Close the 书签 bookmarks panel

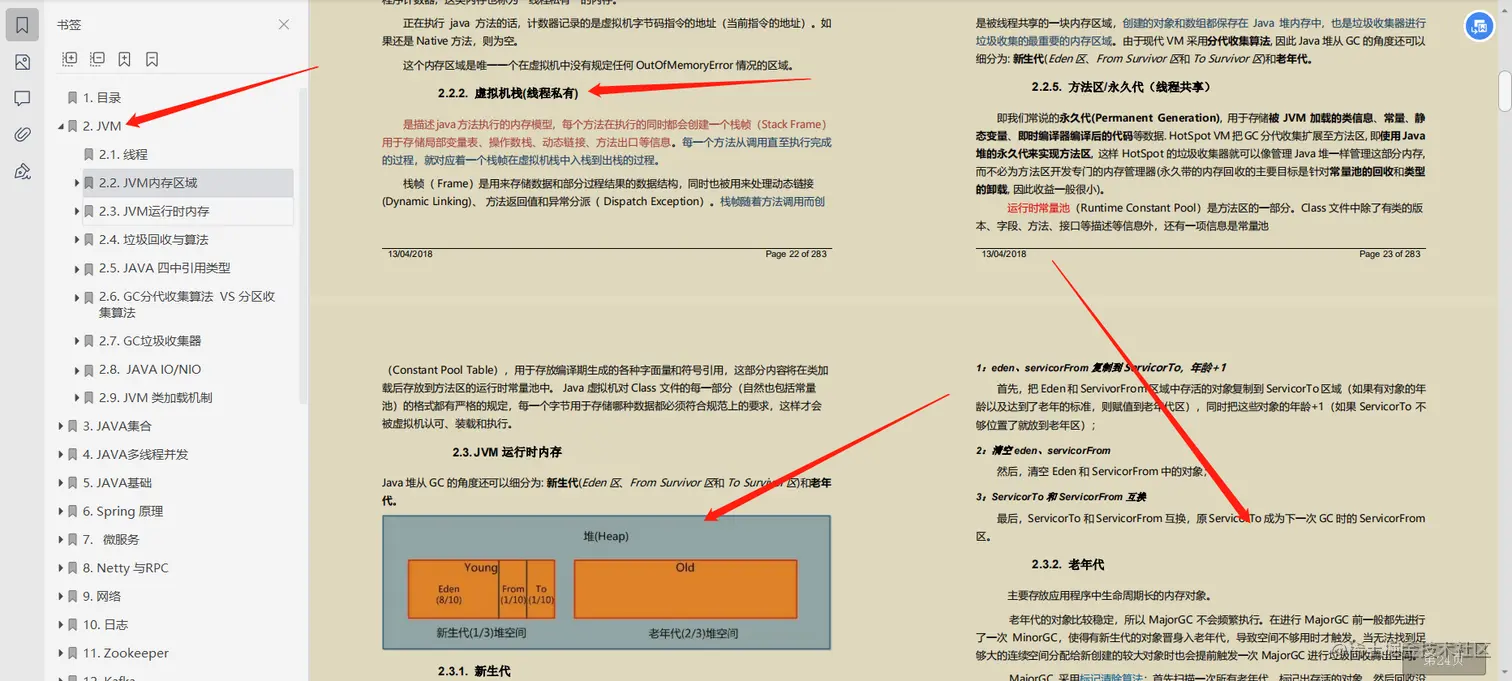pos(283,24)
